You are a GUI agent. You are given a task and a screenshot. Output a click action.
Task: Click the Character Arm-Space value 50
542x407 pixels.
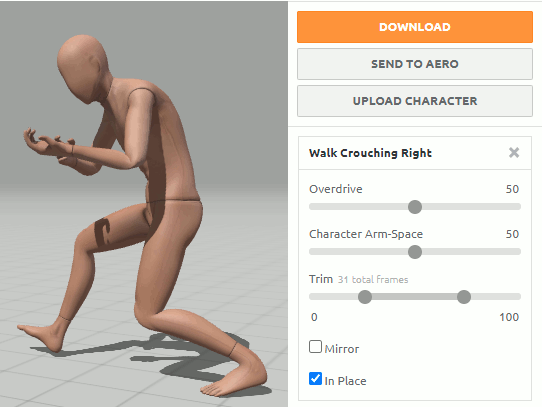512,234
